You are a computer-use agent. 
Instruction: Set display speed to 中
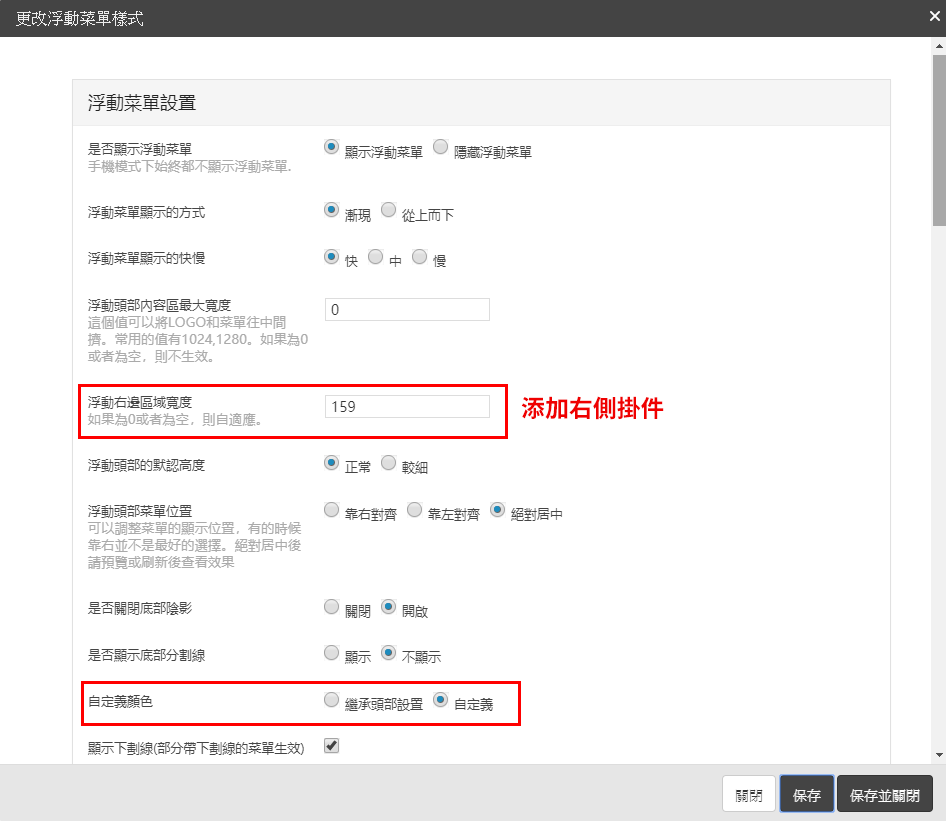tap(375, 256)
